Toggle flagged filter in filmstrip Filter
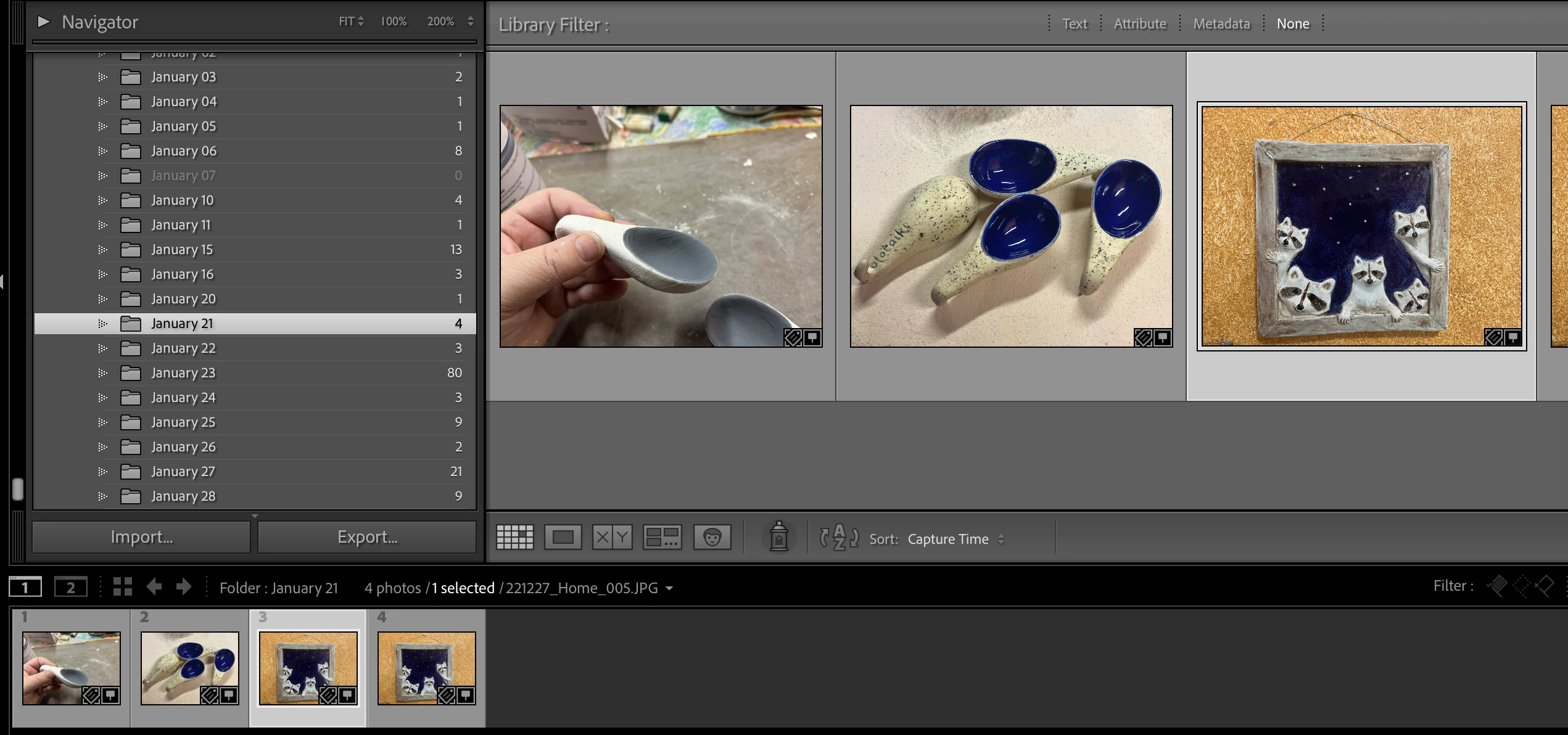Viewport: 1568px width, 735px height. [x=1497, y=586]
